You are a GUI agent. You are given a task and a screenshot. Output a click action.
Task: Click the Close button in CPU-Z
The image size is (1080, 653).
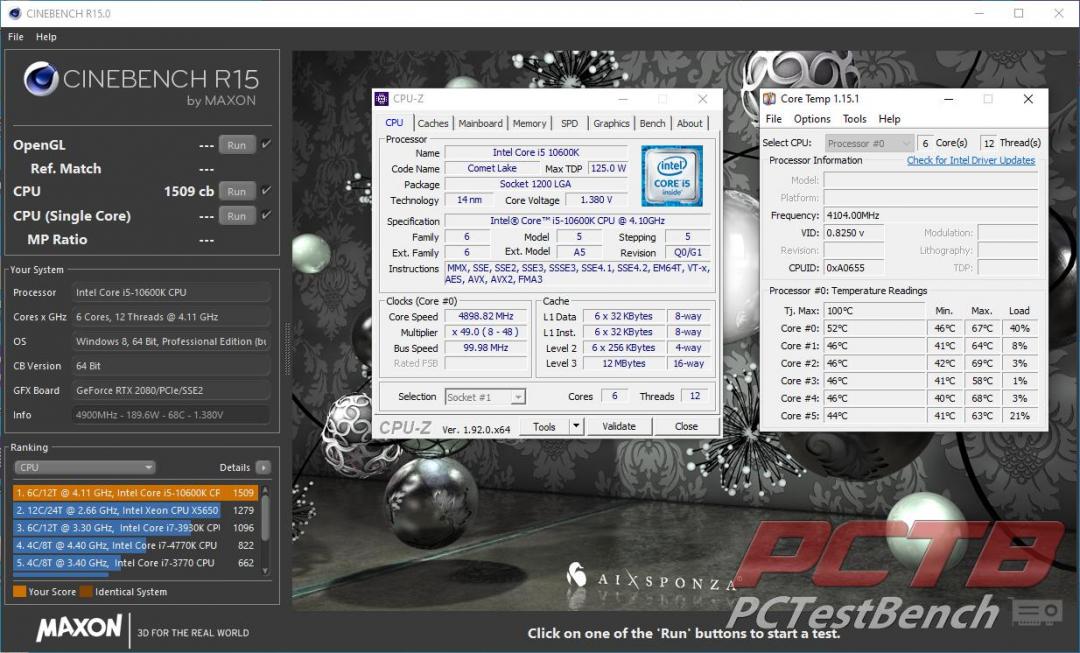[x=686, y=426]
